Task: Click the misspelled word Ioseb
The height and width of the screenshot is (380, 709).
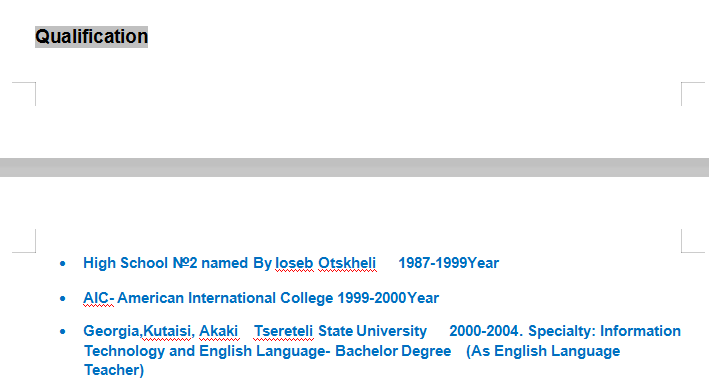Action: click(x=294, y=263)
